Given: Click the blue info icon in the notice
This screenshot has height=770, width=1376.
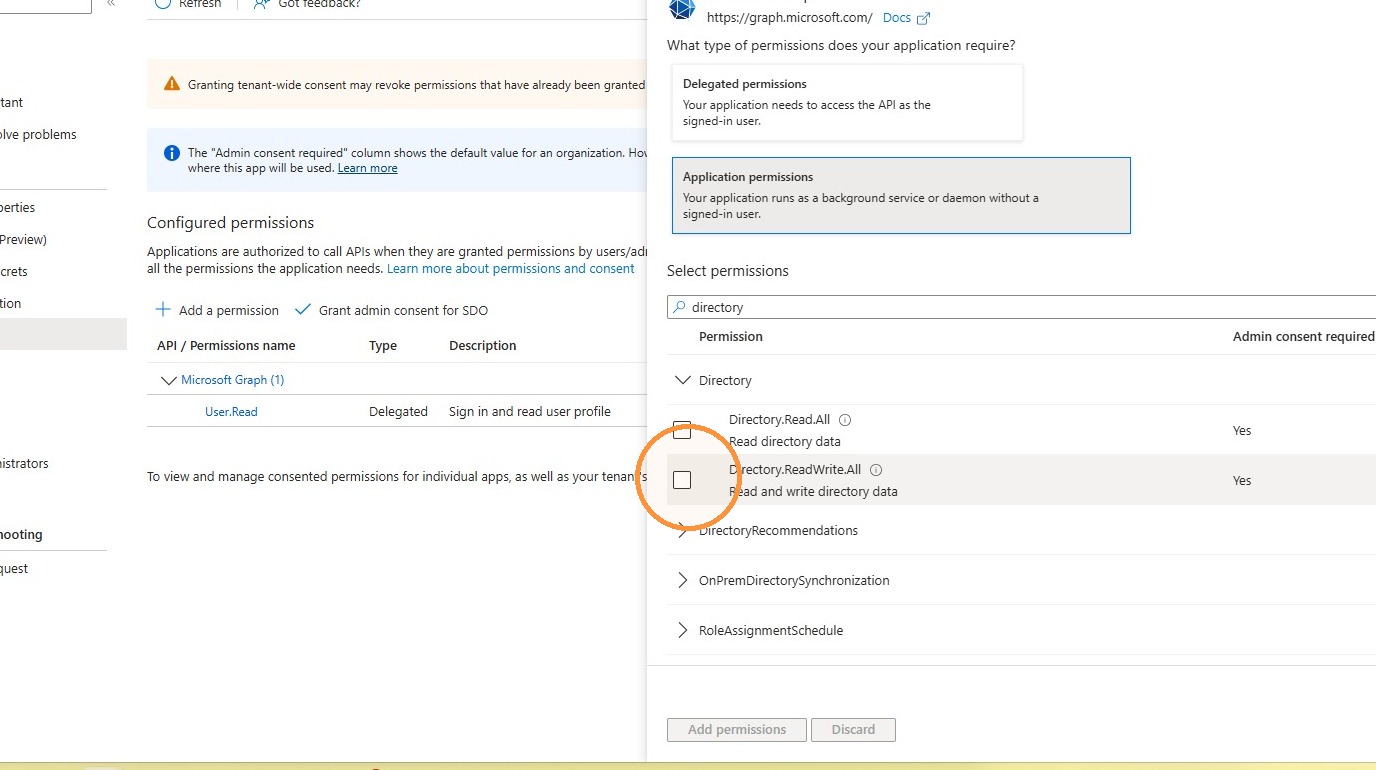Looking at the screenshot, I should (172, 153).
